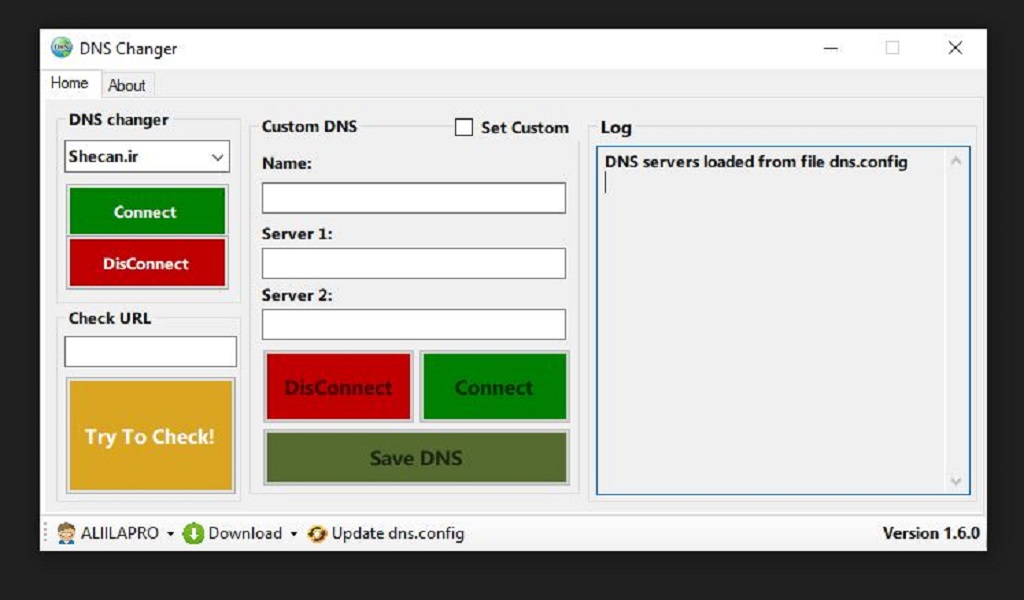Click the ALIILAPRO avatar icon
Image resolution: width=1024 pixels, height=600 pixels.
(x=67, y=533)
